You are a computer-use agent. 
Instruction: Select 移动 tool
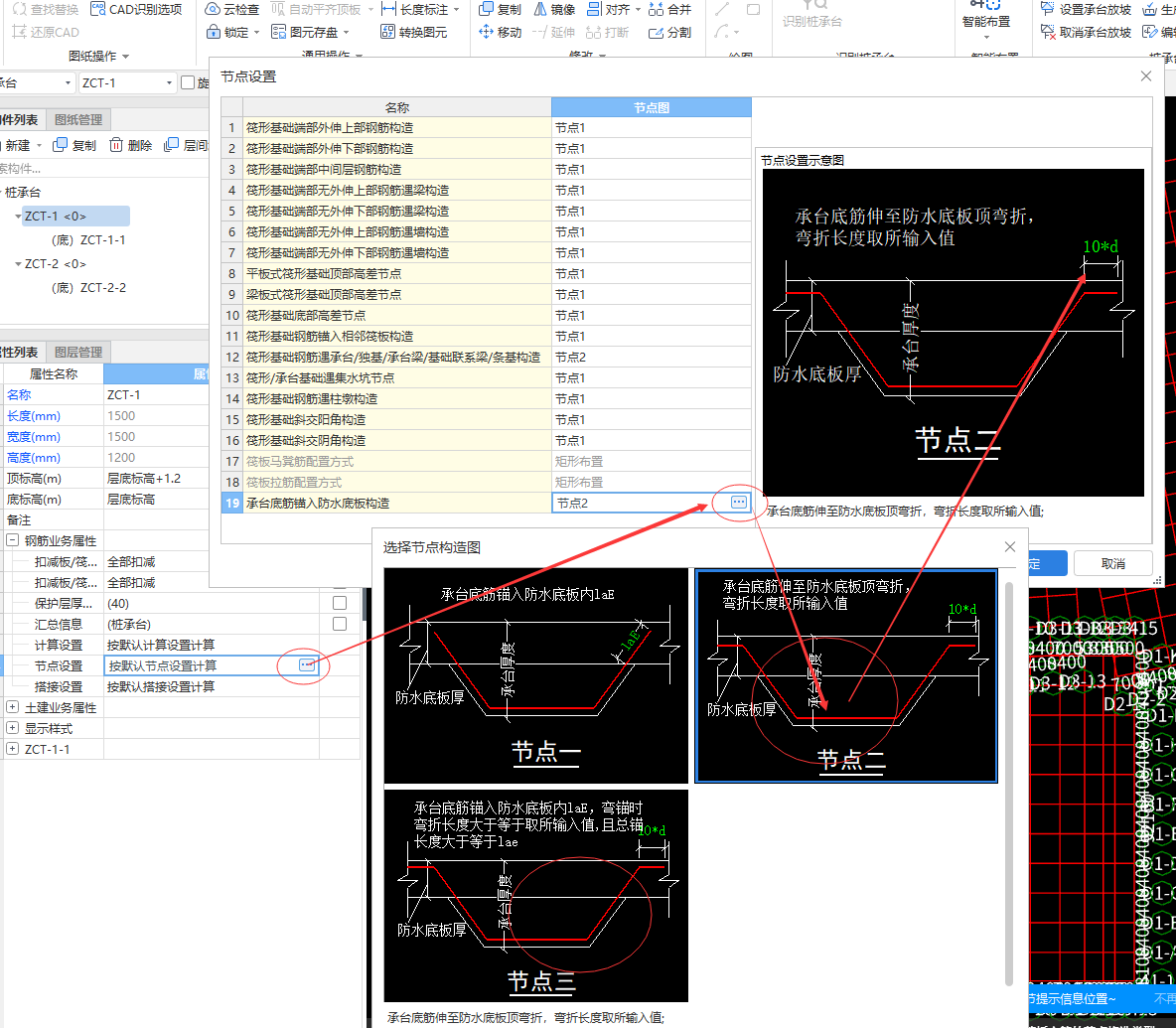click(x=501, y=32)
